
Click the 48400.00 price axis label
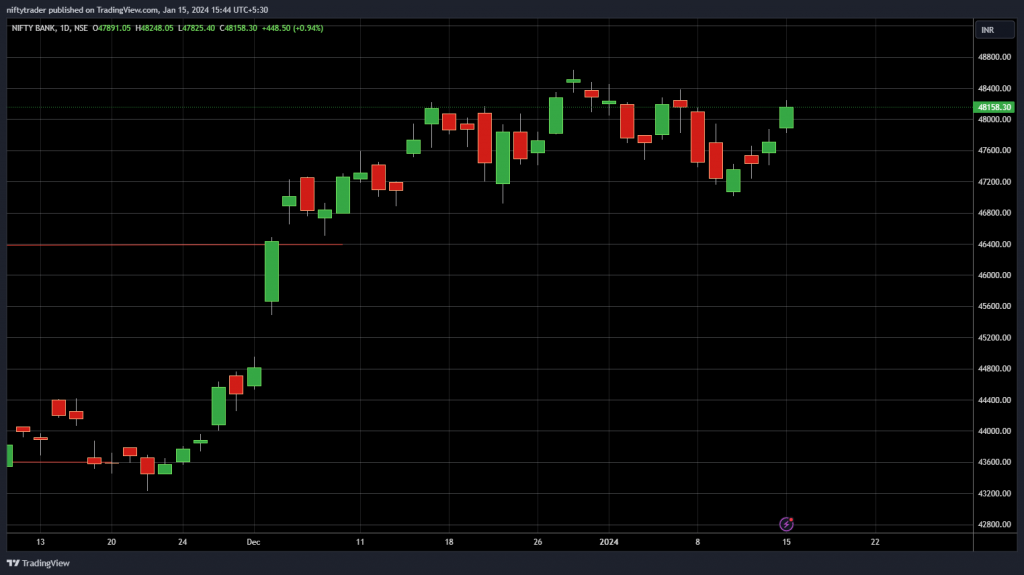994,88
